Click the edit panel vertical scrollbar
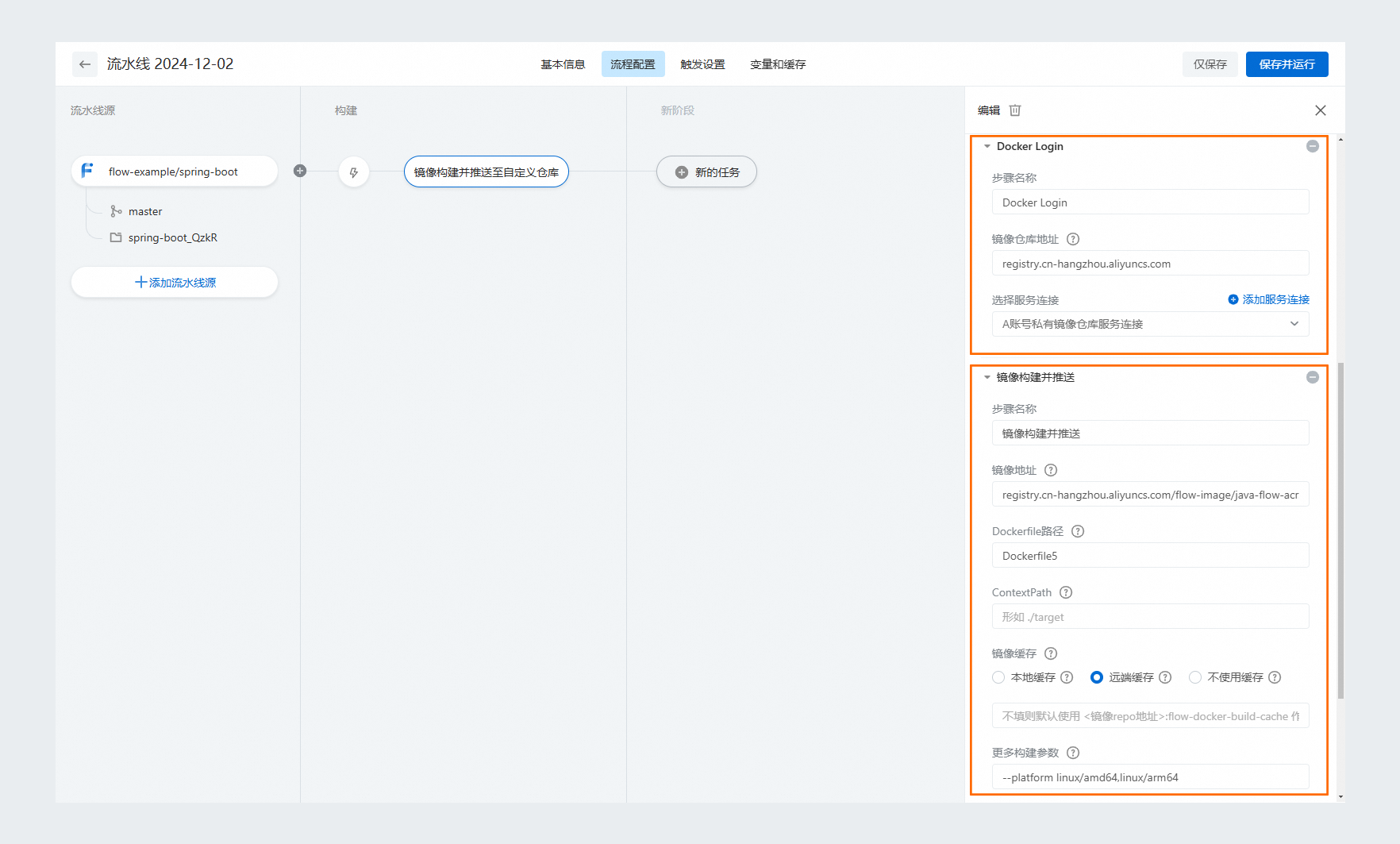 1340,530
